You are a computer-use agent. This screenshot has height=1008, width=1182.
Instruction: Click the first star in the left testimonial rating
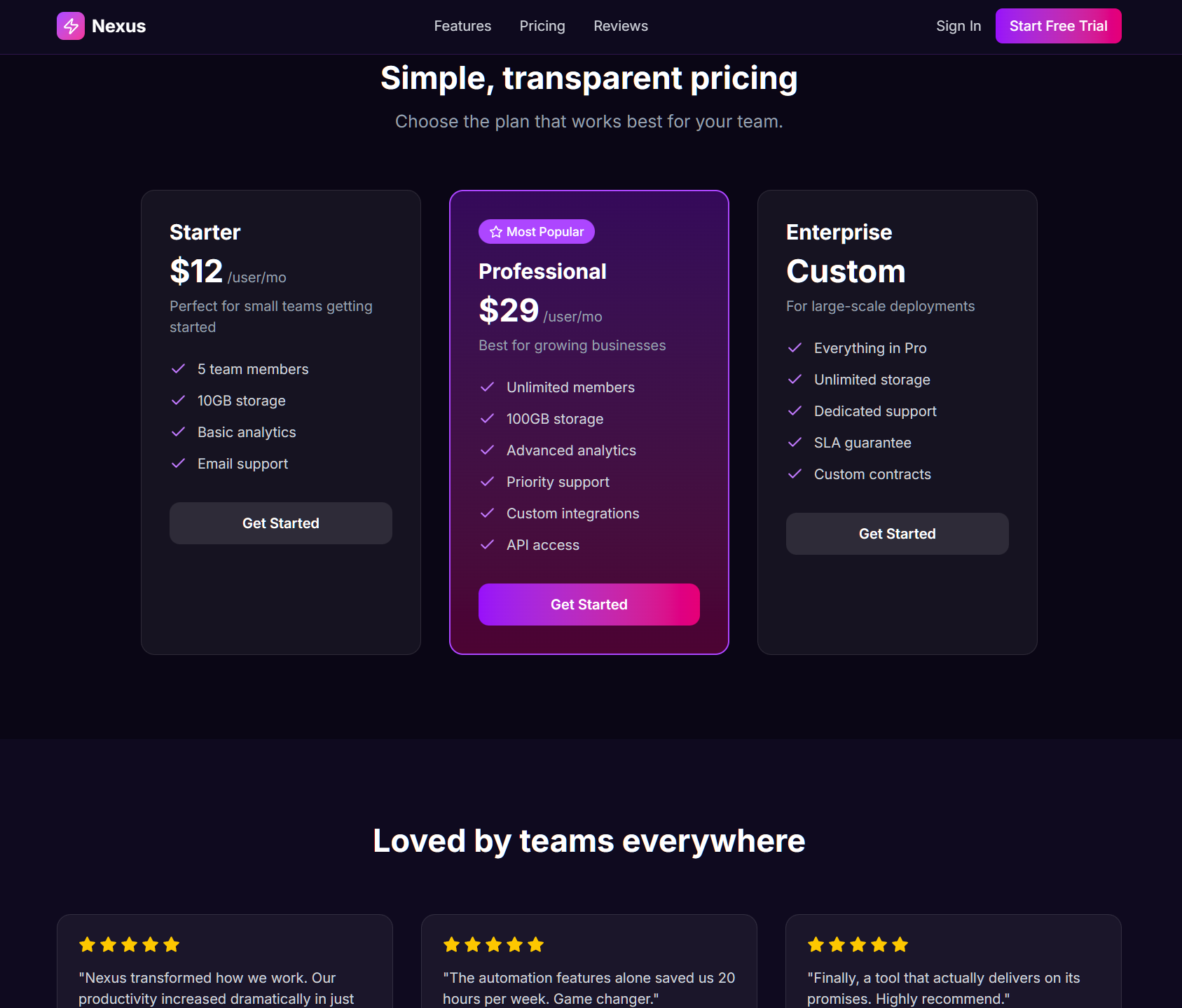pos(87,944)
